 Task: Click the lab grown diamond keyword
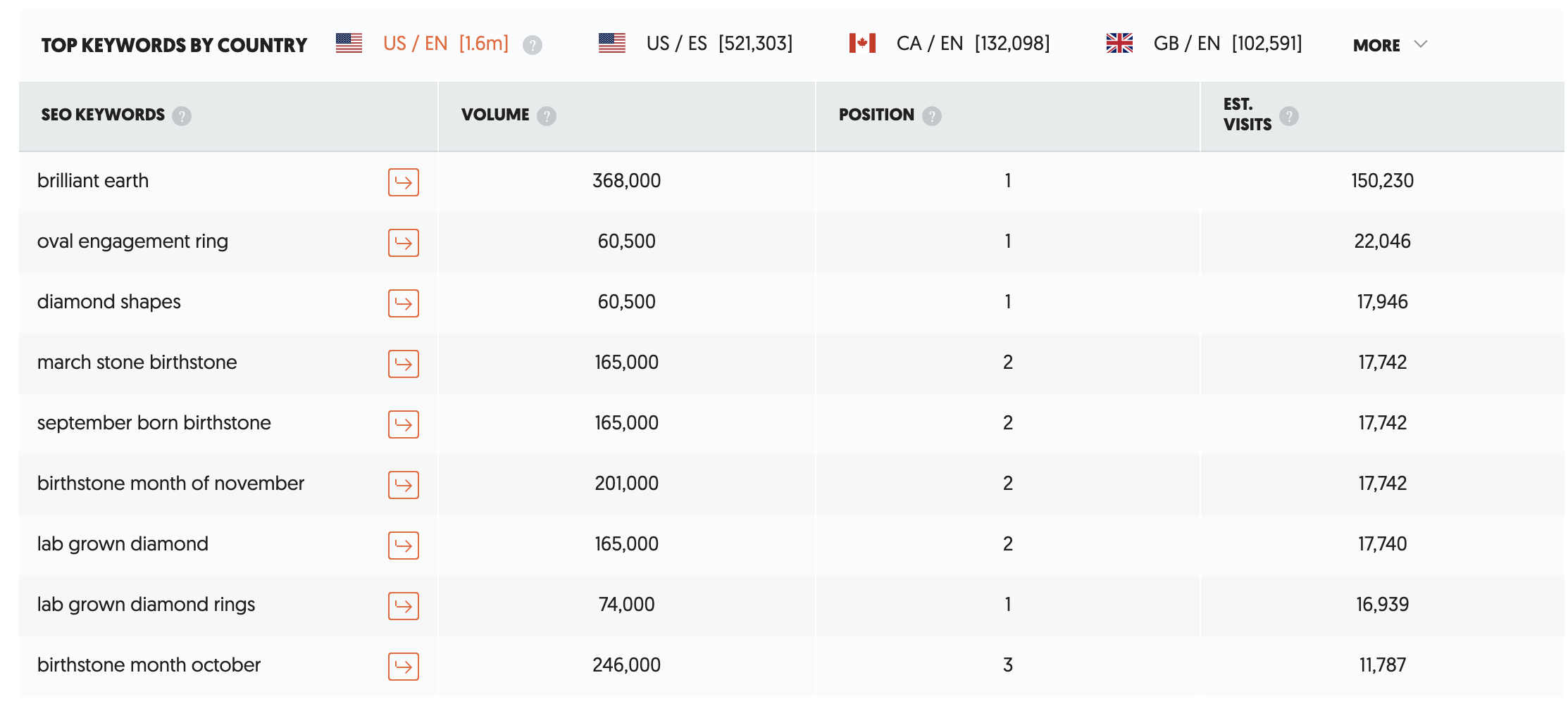tap(123, 544)
